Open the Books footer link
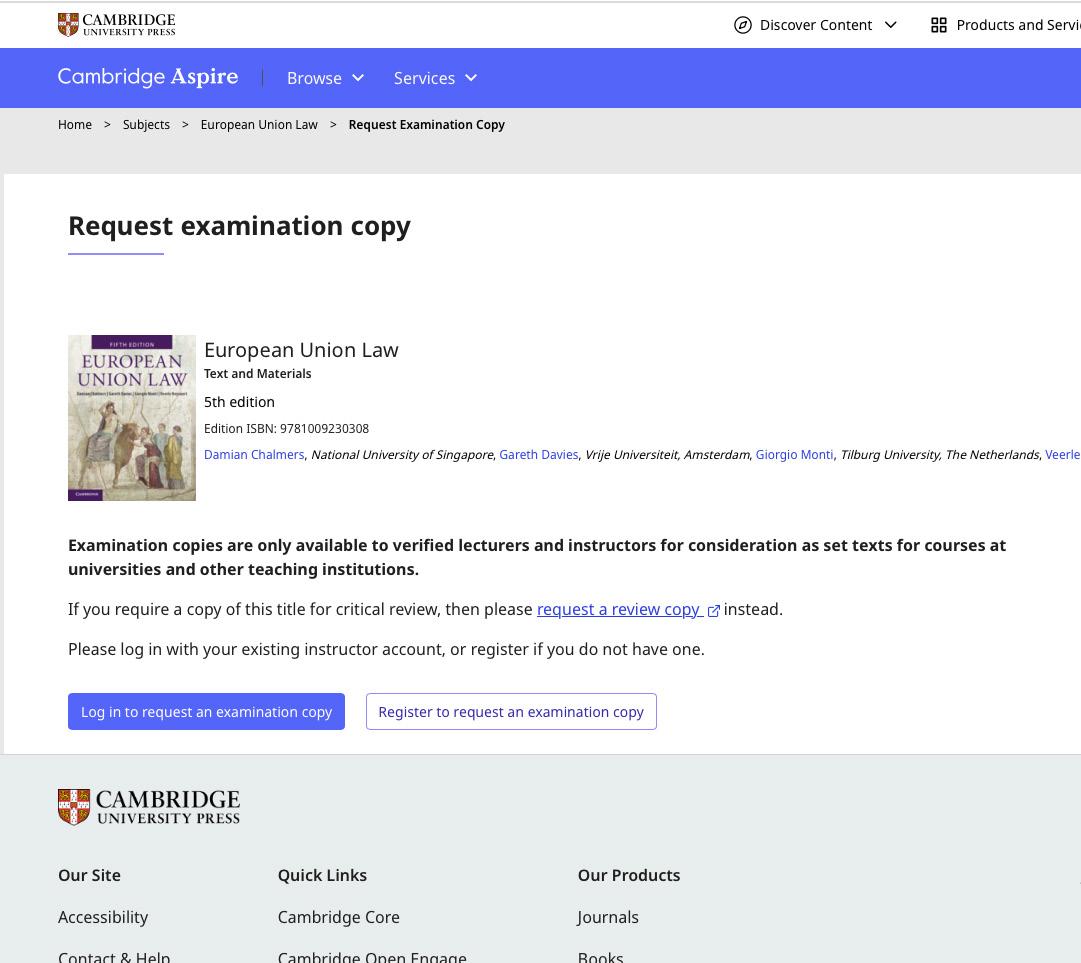Viewport: 1081px width, 963px height. 600,957
